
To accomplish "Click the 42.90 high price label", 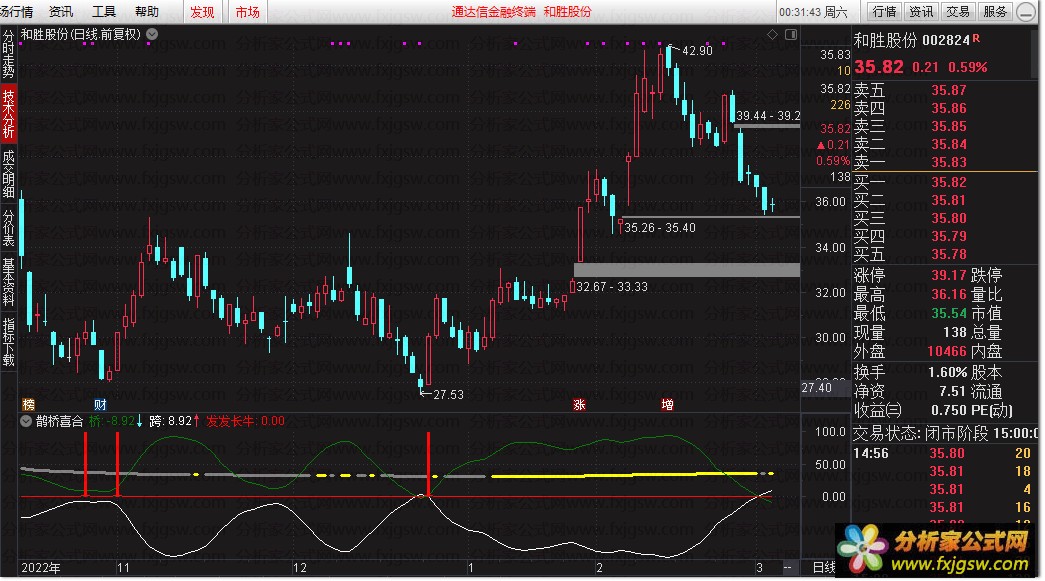I will tap(697, 51).
